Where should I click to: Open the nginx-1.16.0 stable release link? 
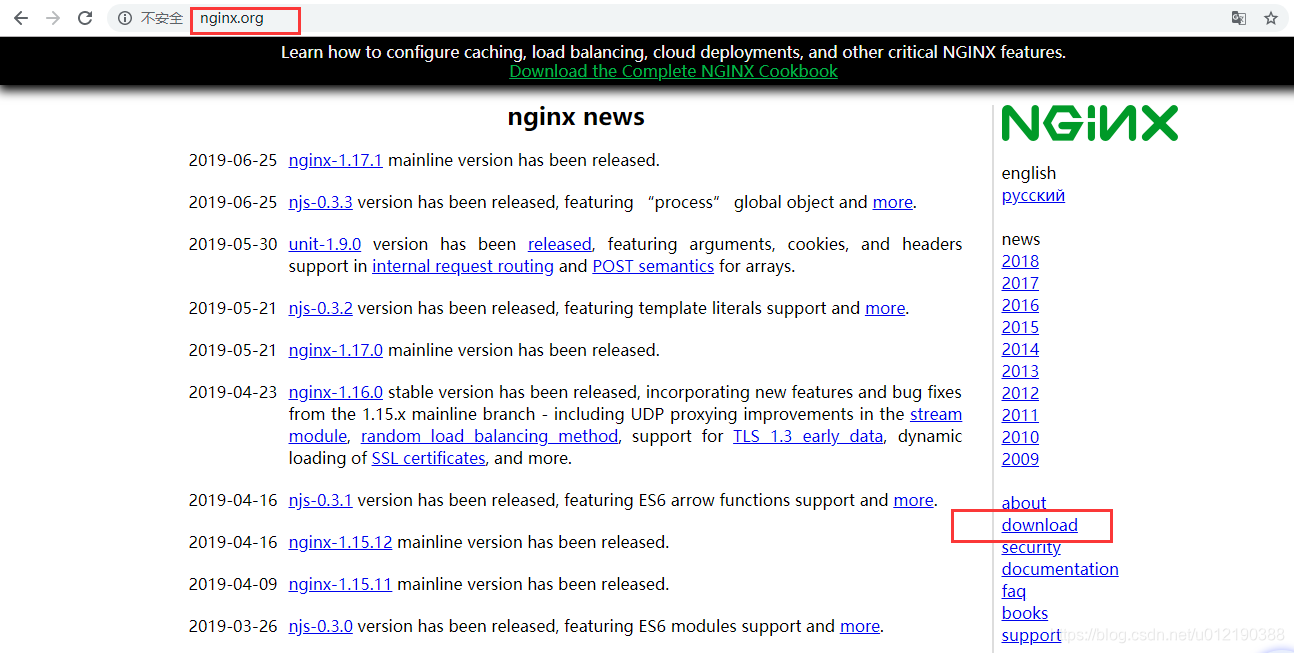[x=336, y=392]
